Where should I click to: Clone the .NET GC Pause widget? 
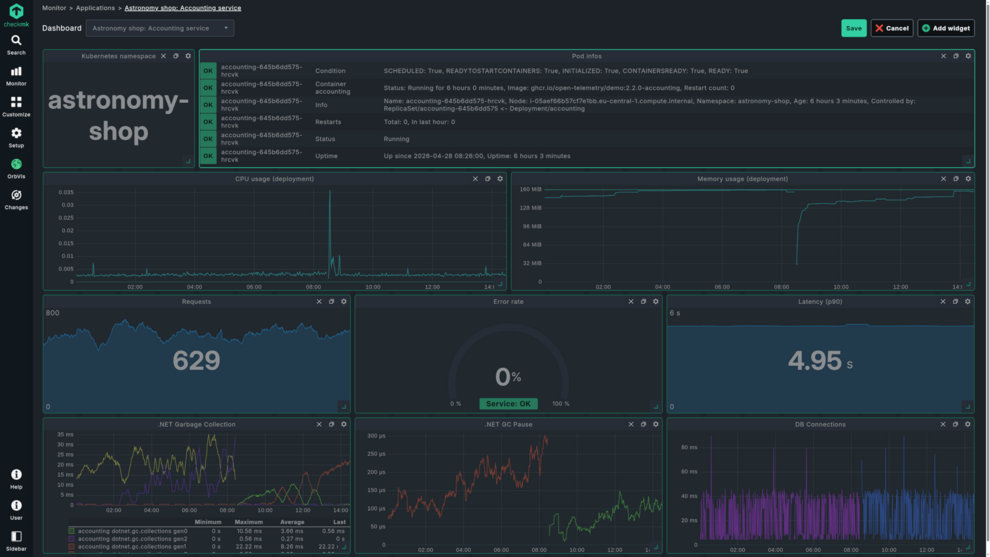click(643, 424)
